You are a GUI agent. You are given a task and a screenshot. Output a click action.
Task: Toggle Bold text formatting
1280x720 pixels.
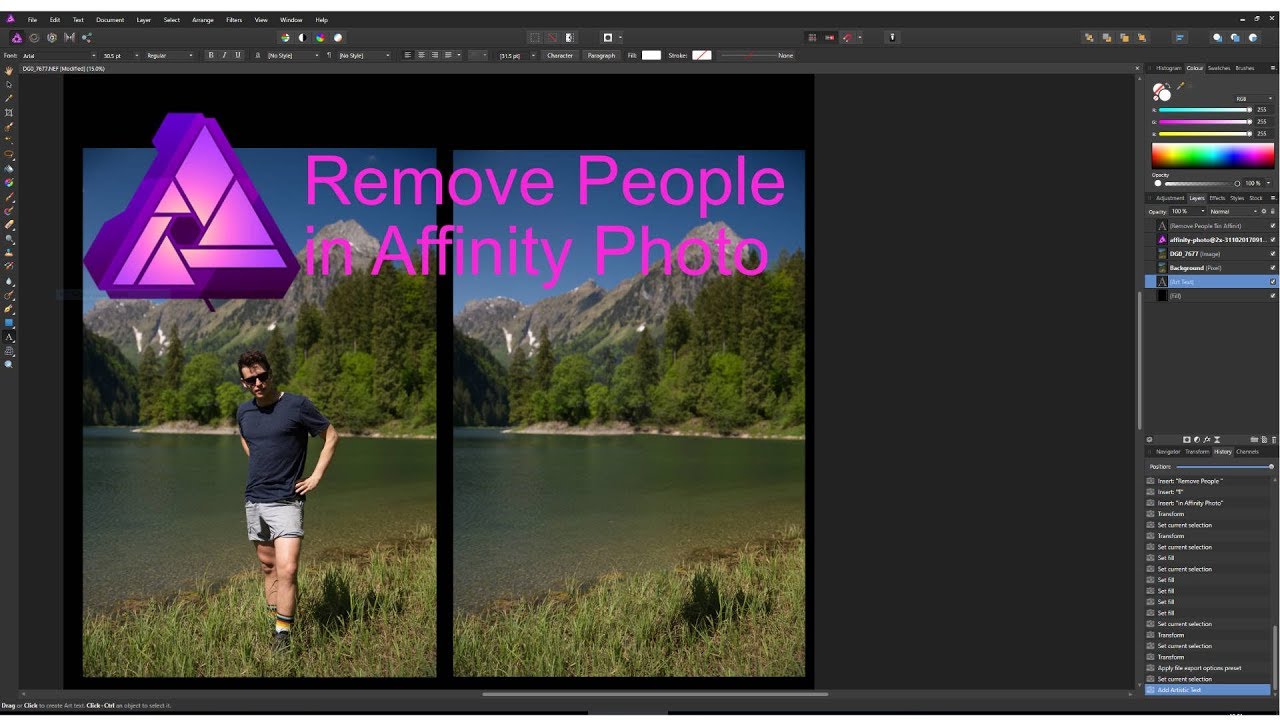211,55
